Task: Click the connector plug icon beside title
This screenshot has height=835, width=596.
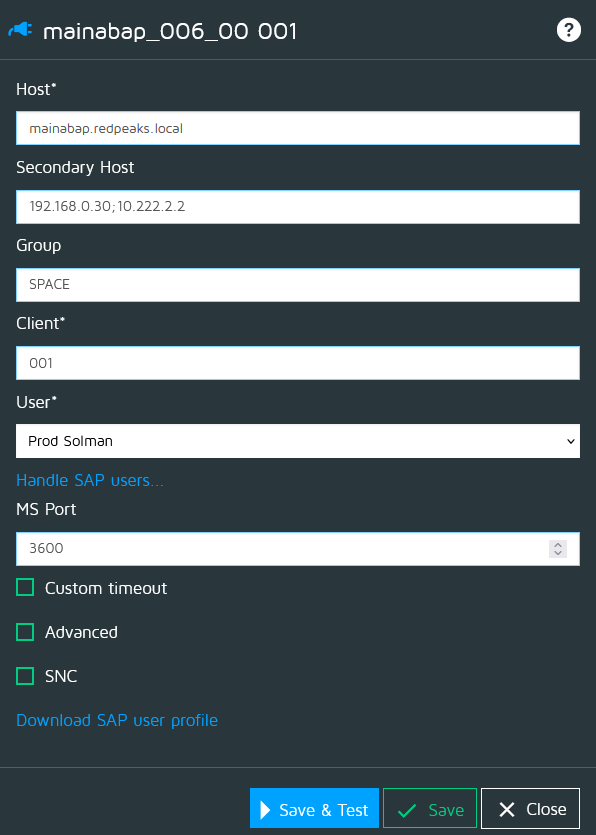Action: coord(20,30)
